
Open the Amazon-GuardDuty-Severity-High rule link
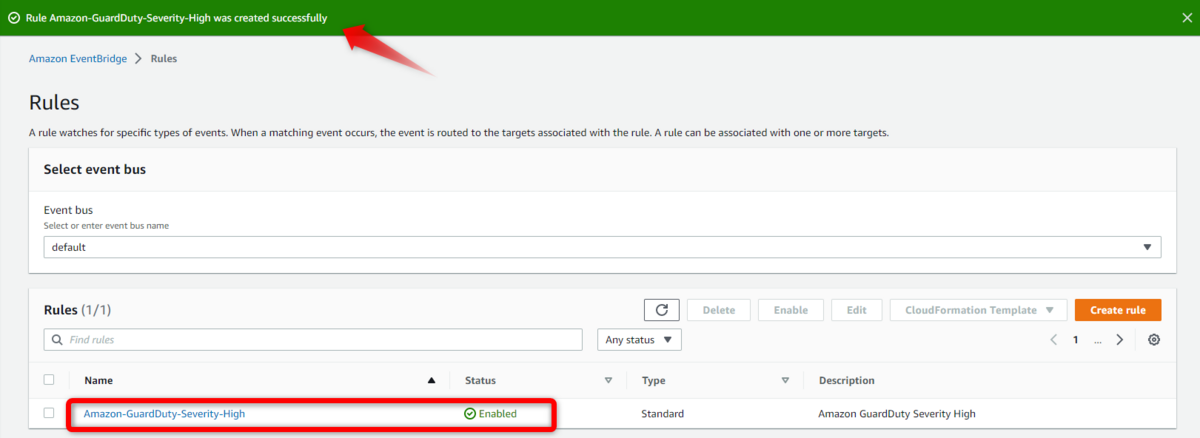pos(164,413)
